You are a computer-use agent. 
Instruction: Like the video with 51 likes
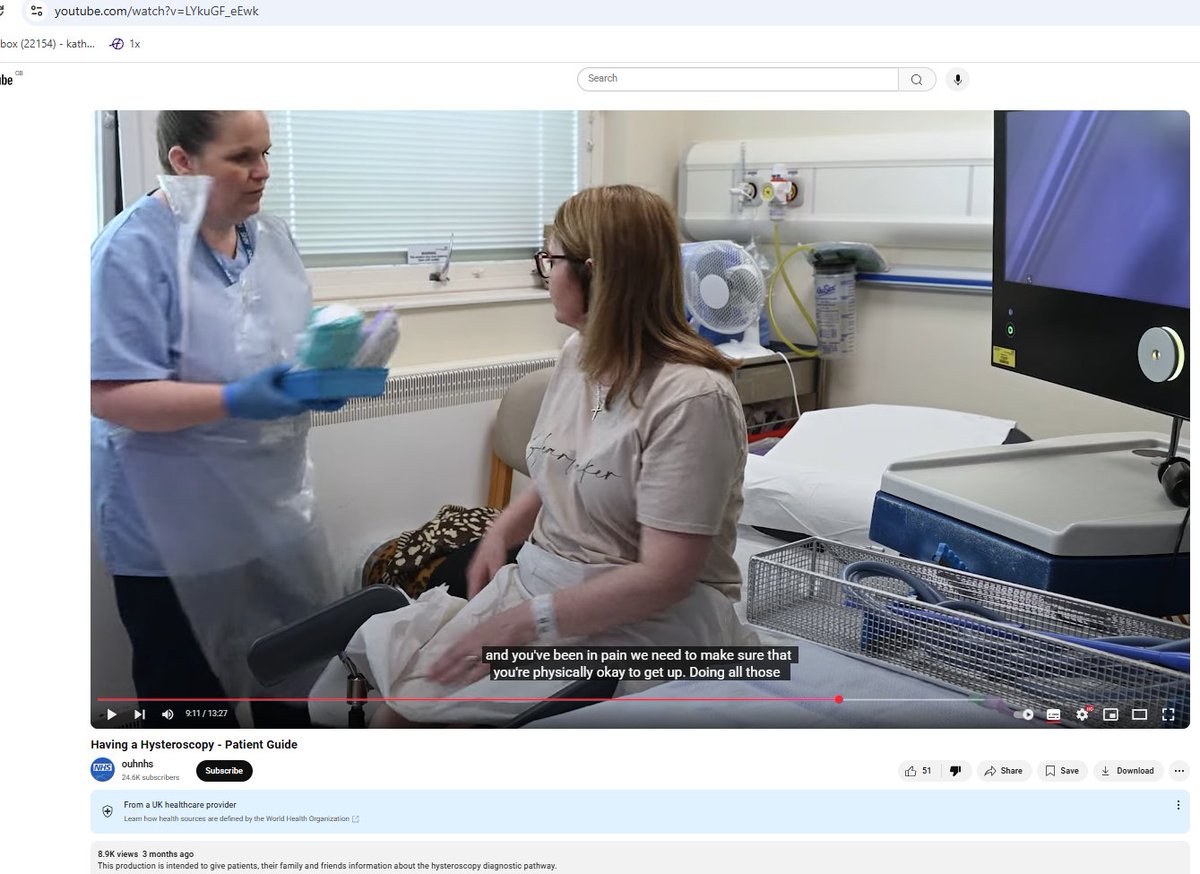(x=918, y=771)
